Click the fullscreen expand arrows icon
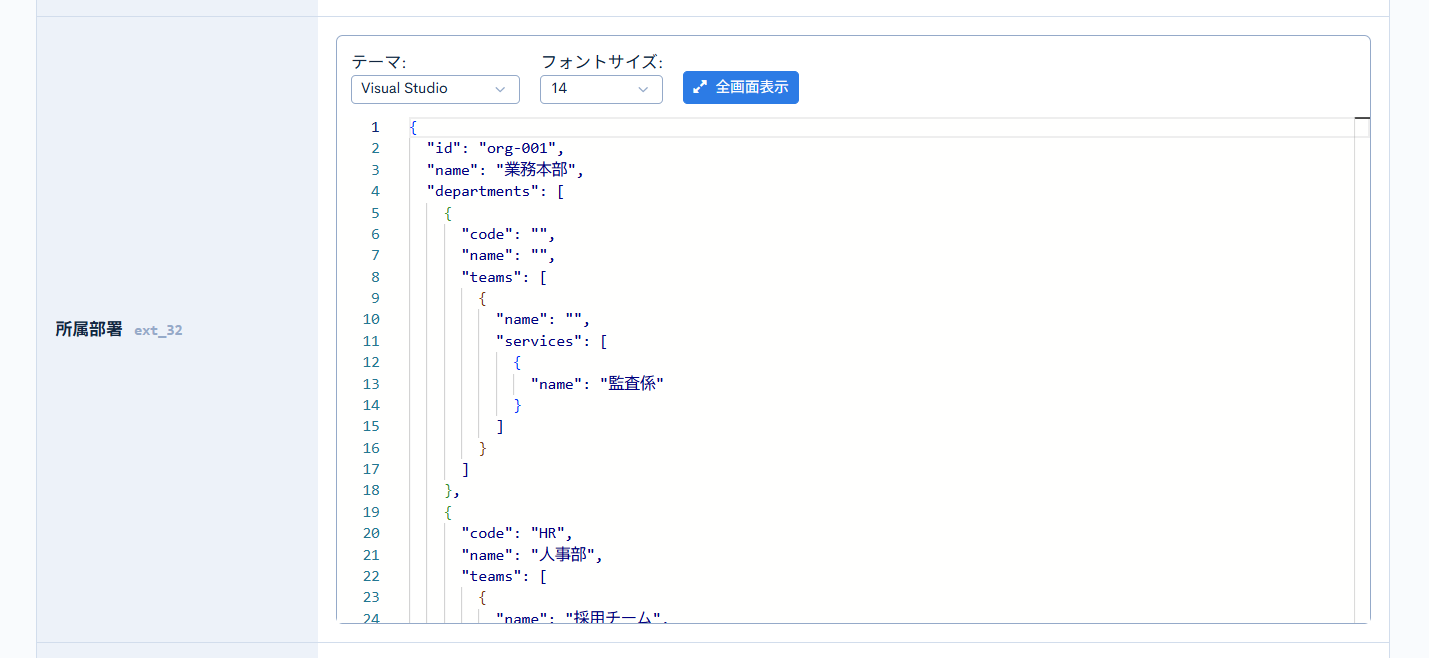Image resolution: width=1429 pixels, height=658 pixels. click(700, 88)
